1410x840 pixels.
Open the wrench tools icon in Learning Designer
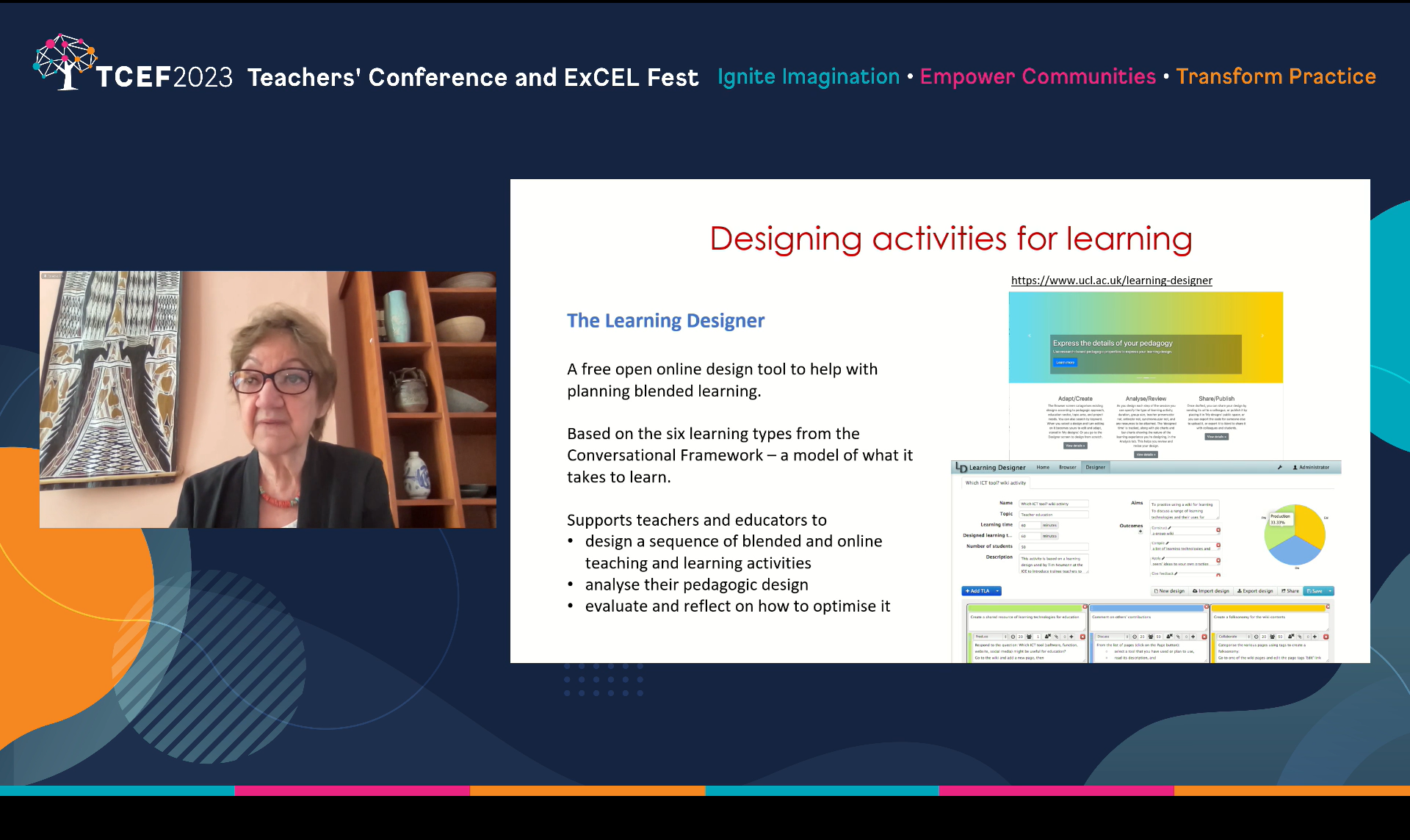coord(1280,467)
